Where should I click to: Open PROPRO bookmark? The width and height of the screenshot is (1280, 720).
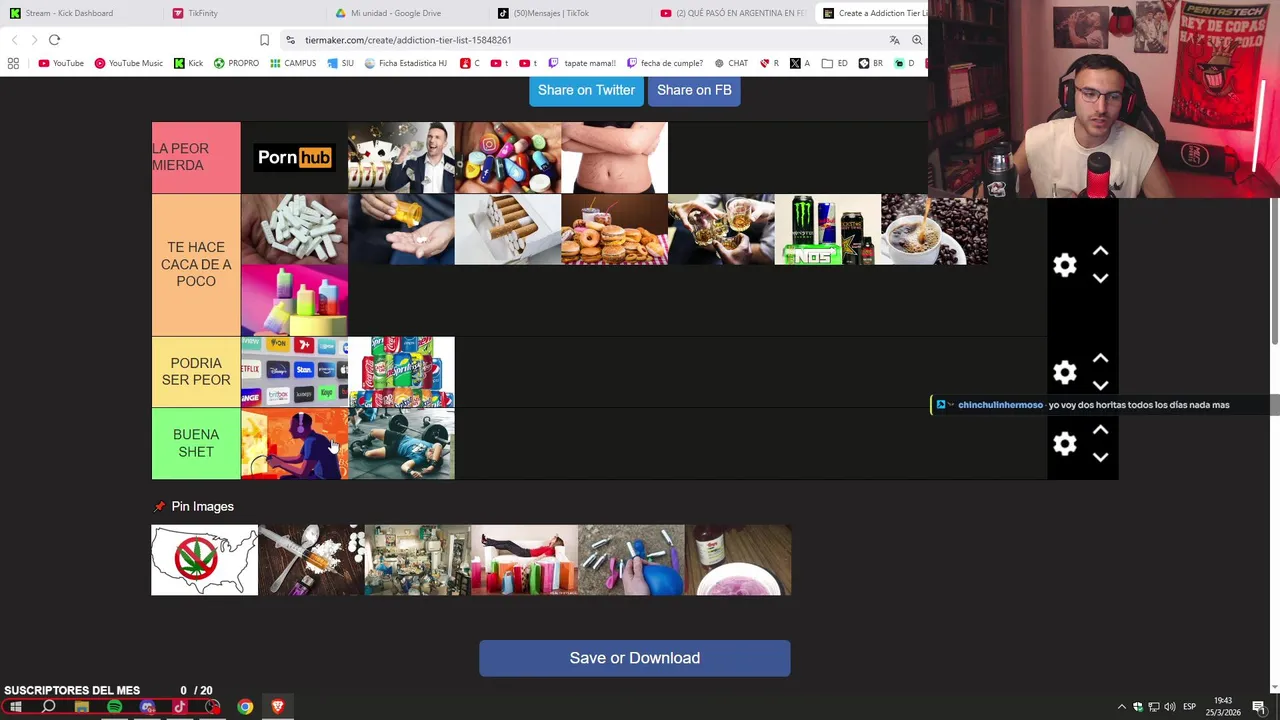(x=236, y=63)
